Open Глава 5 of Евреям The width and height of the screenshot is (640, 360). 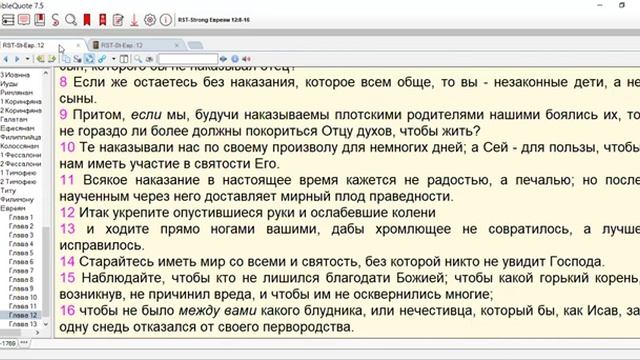click(21, 253)
